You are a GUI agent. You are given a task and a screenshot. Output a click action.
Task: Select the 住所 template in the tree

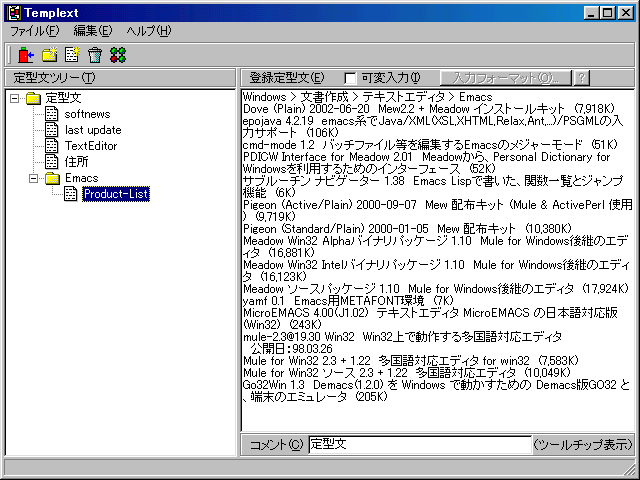pyautogui.click(x=77, y=162)
